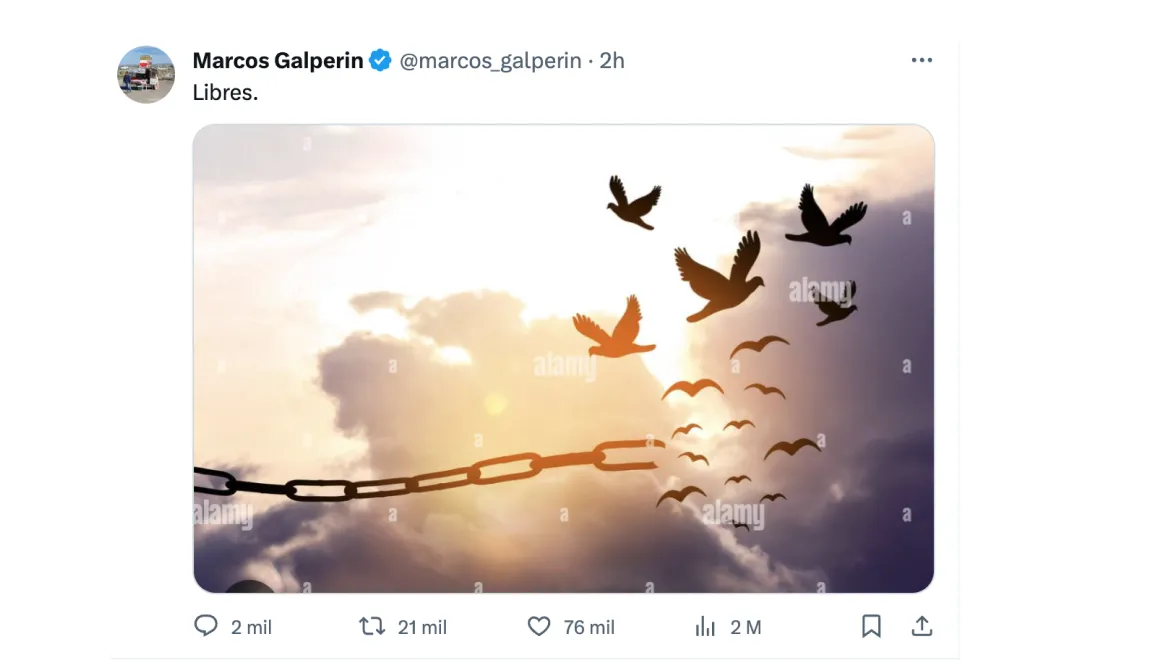Select the '21 mil' reposts count
The height and width of the screenshot is (660, 1153).
pos(423,627)
